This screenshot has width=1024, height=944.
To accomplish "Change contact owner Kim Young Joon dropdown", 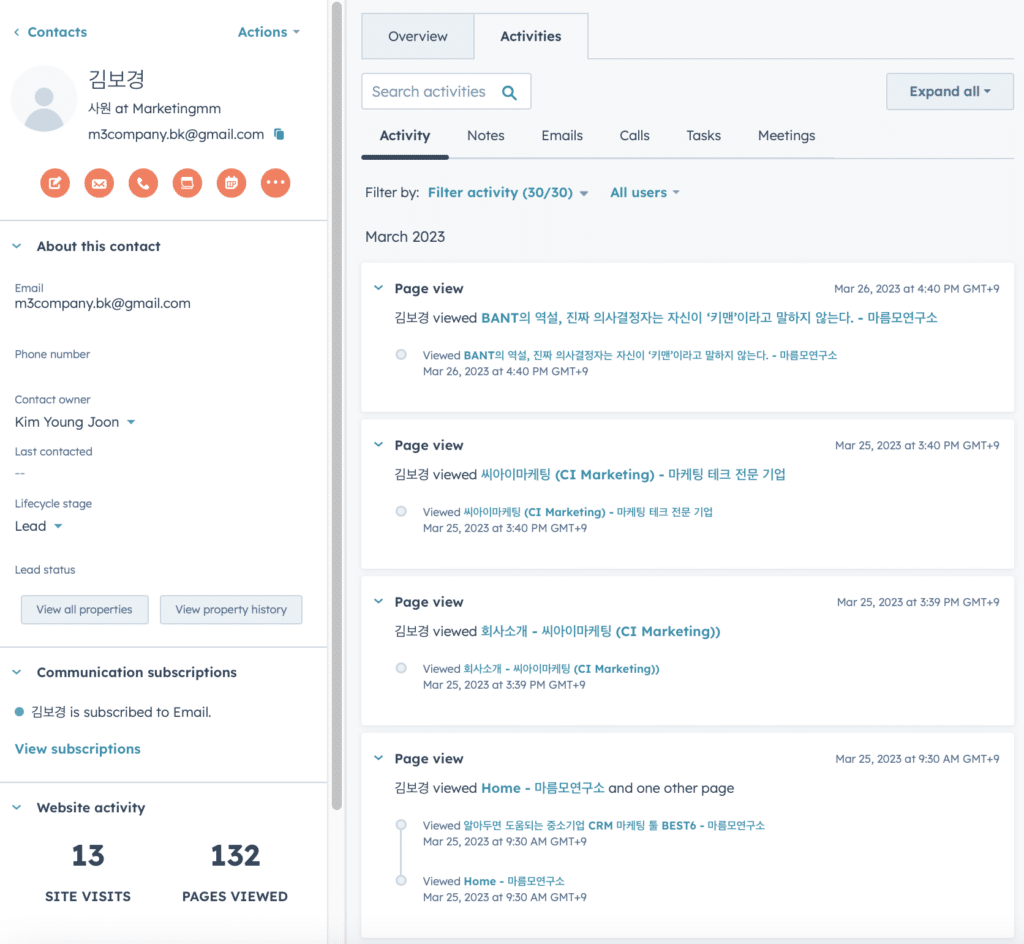I will [75, 422].
